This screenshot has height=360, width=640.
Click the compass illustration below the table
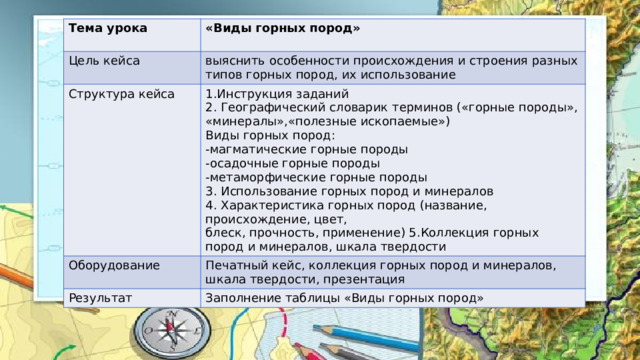click(x=173, y=331)
